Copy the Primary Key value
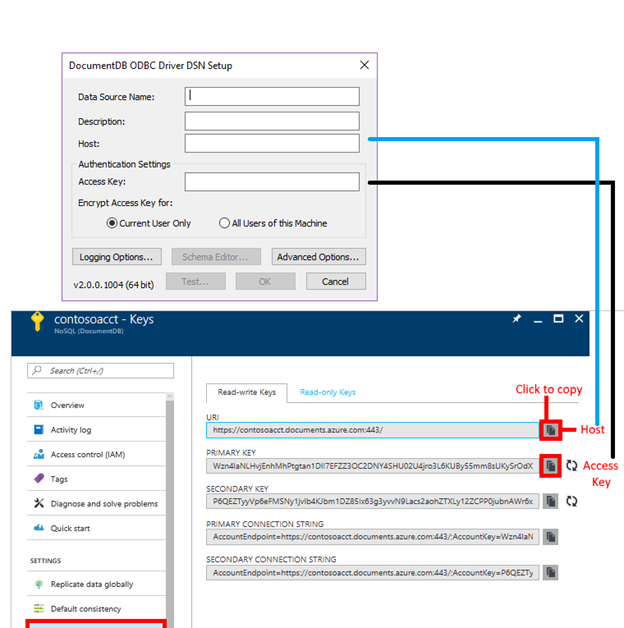Viewport: 624px width, 628px height. (551, 466)
